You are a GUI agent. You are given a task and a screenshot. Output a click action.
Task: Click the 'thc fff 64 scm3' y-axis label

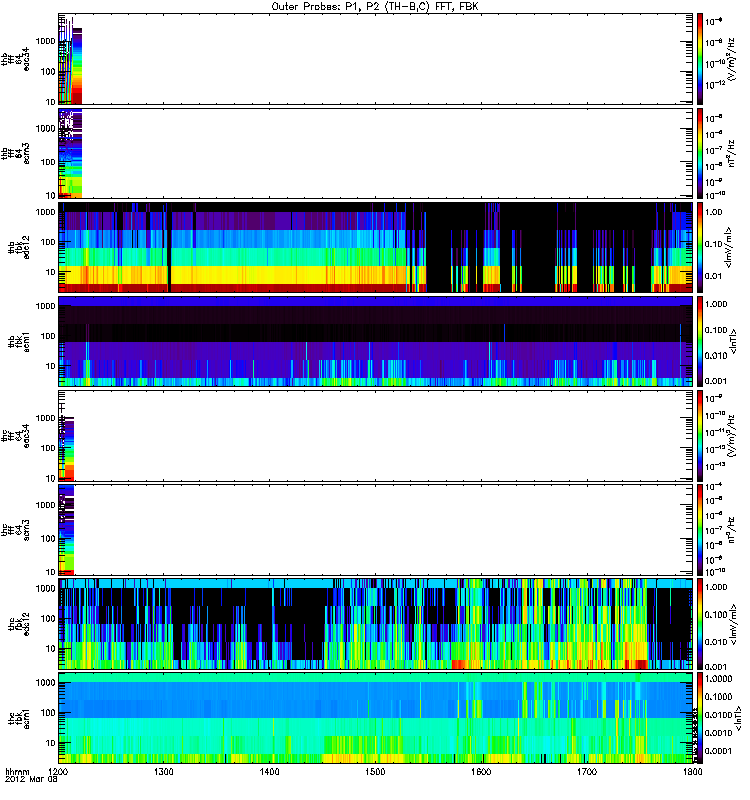pos(16,531)
